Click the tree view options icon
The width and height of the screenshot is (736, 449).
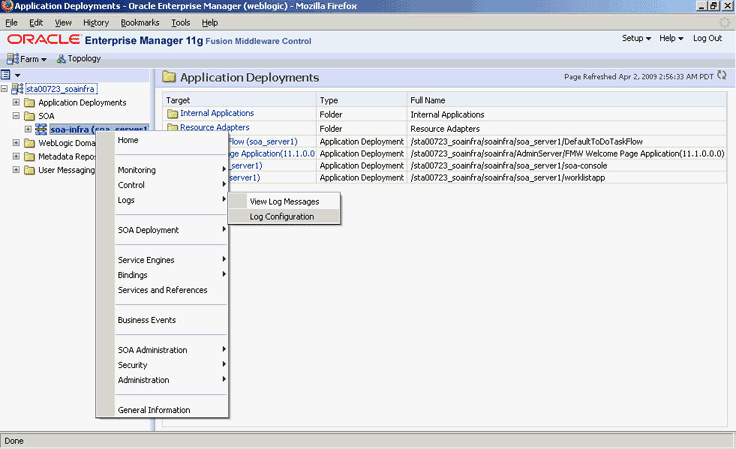pos(7,75)
